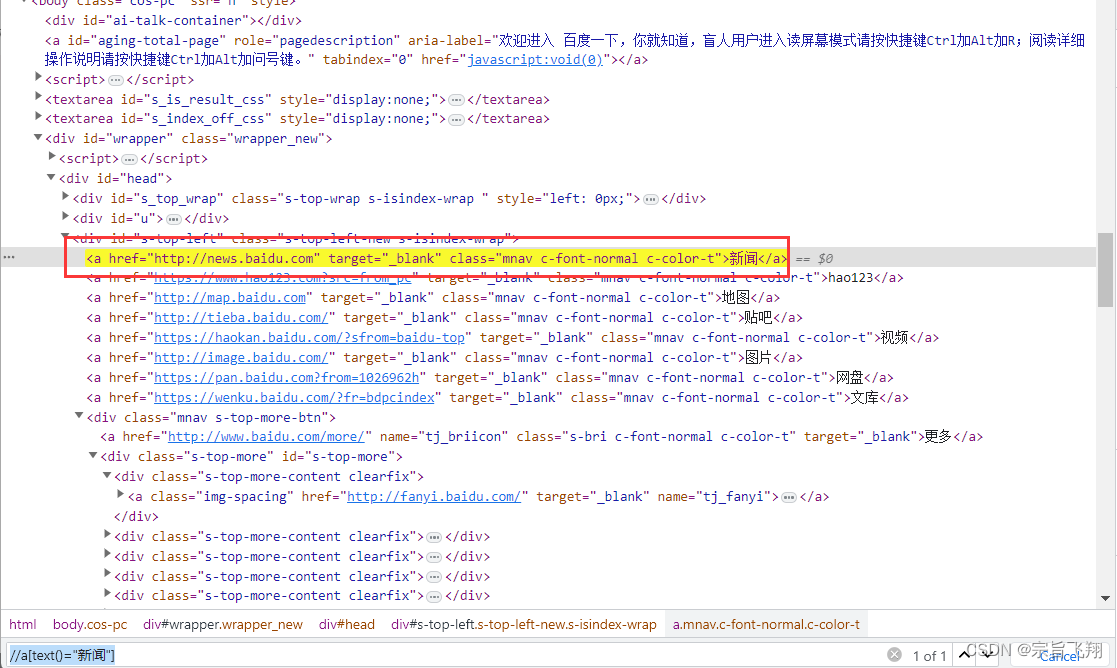
Task: Click the "1 of 1" match count
Action: point(929,656)
